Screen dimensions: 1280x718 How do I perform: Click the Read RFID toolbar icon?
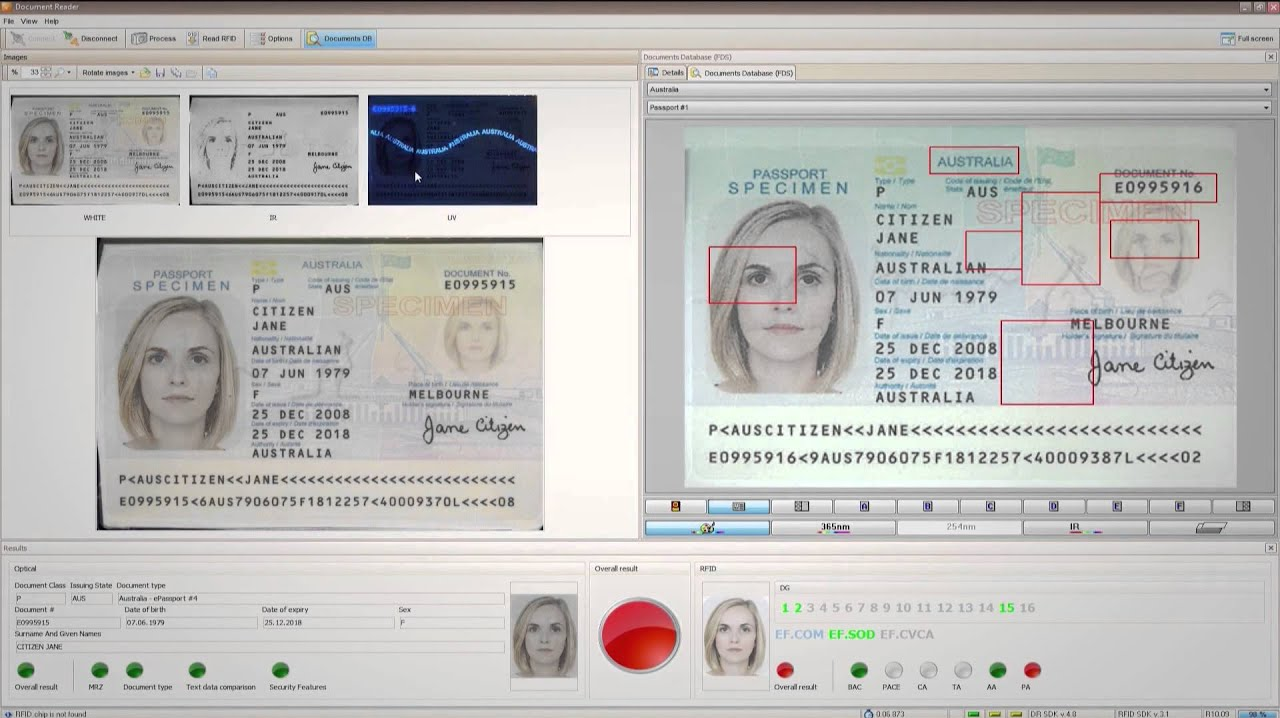210,39
